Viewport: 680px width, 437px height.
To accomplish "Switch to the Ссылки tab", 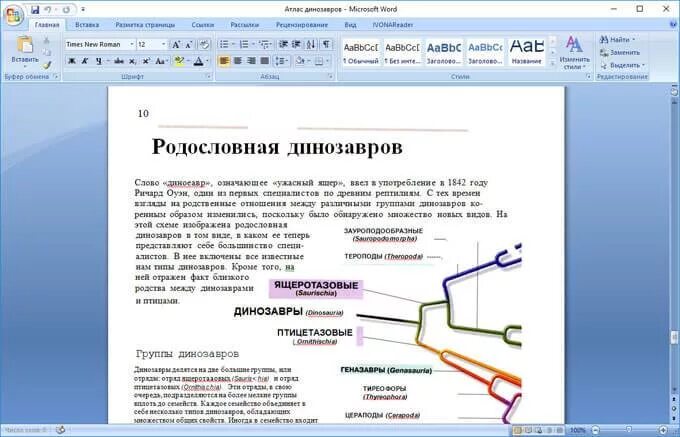I will point(203,25).
